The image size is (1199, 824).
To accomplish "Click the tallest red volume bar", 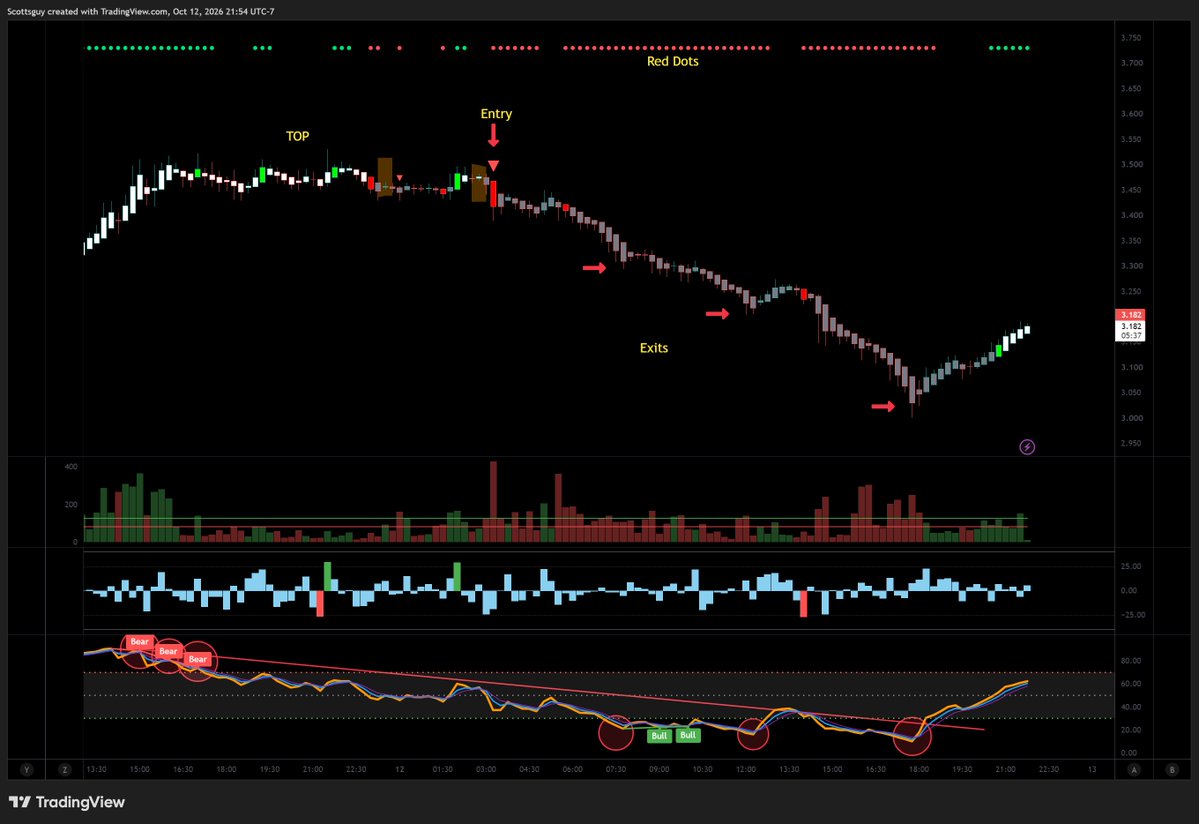I will 493,501.
